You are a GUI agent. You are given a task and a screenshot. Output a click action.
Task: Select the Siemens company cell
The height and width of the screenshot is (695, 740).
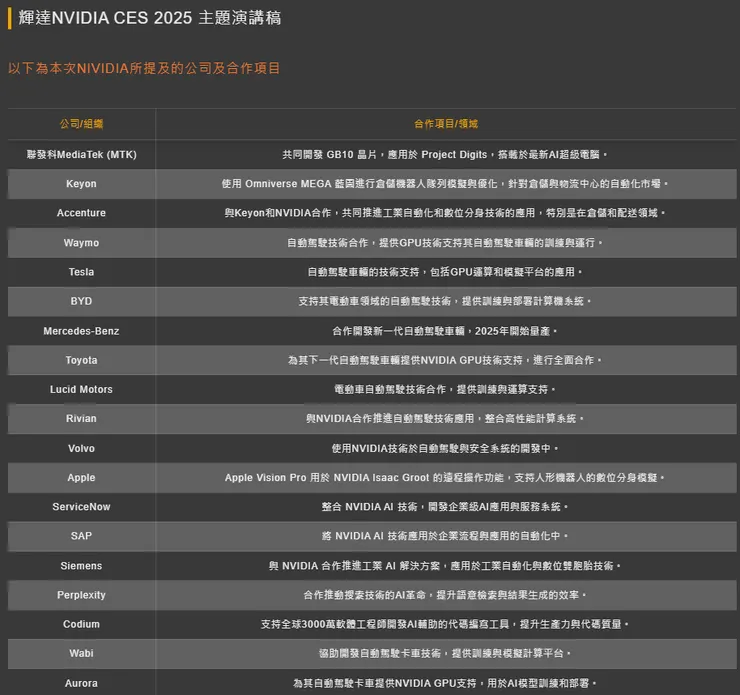pyautogui.click(x=81, y=566)
